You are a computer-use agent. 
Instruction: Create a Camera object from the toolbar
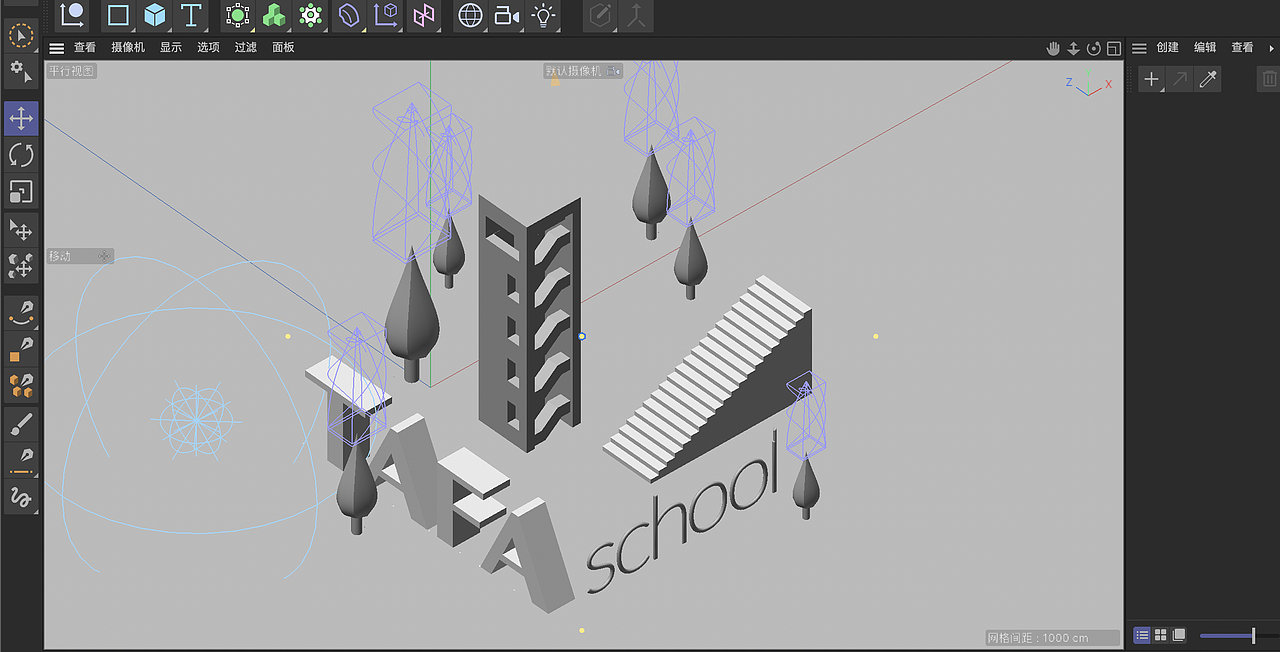point(506,15)
